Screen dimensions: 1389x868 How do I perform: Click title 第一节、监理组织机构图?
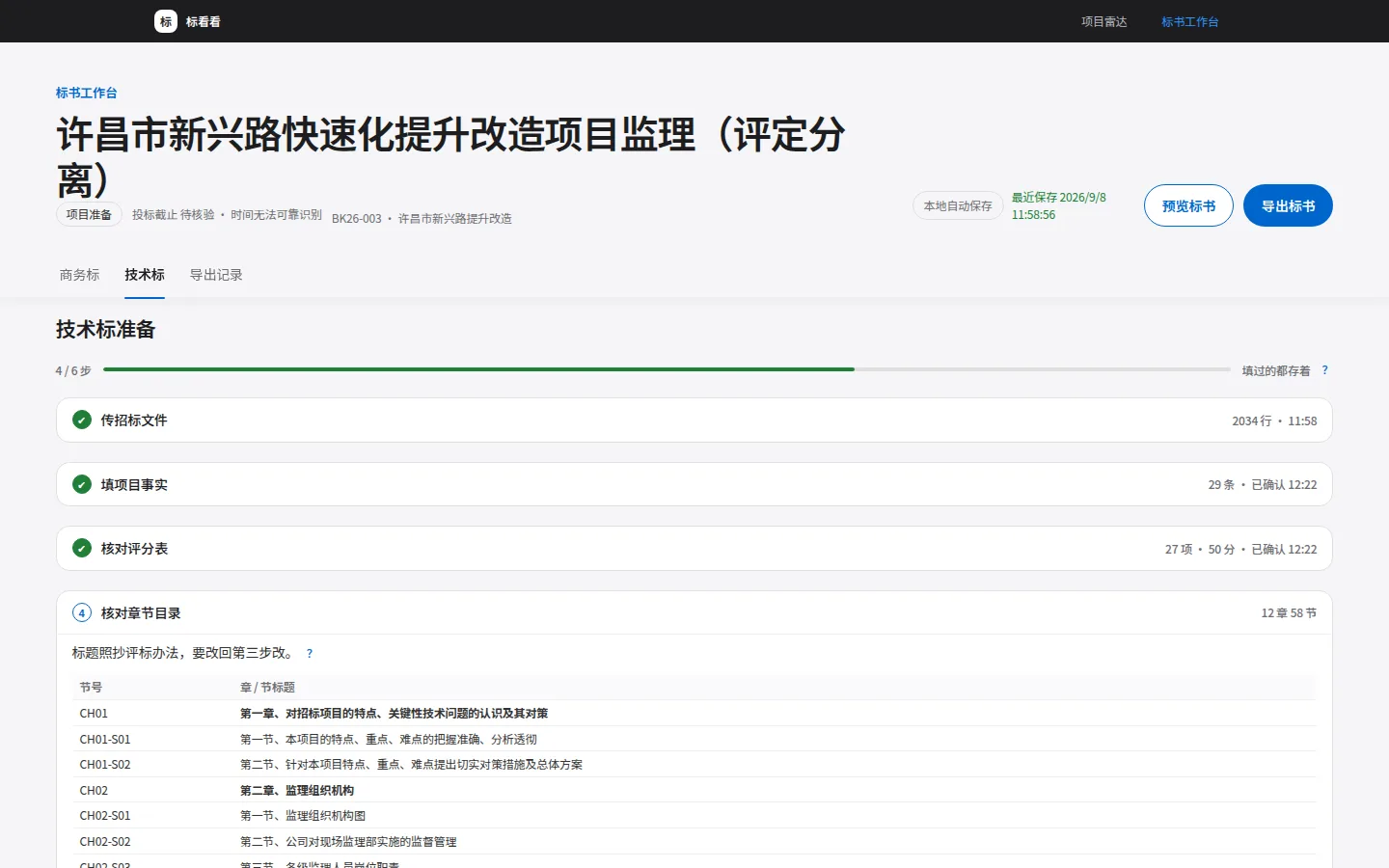[303, 816]
